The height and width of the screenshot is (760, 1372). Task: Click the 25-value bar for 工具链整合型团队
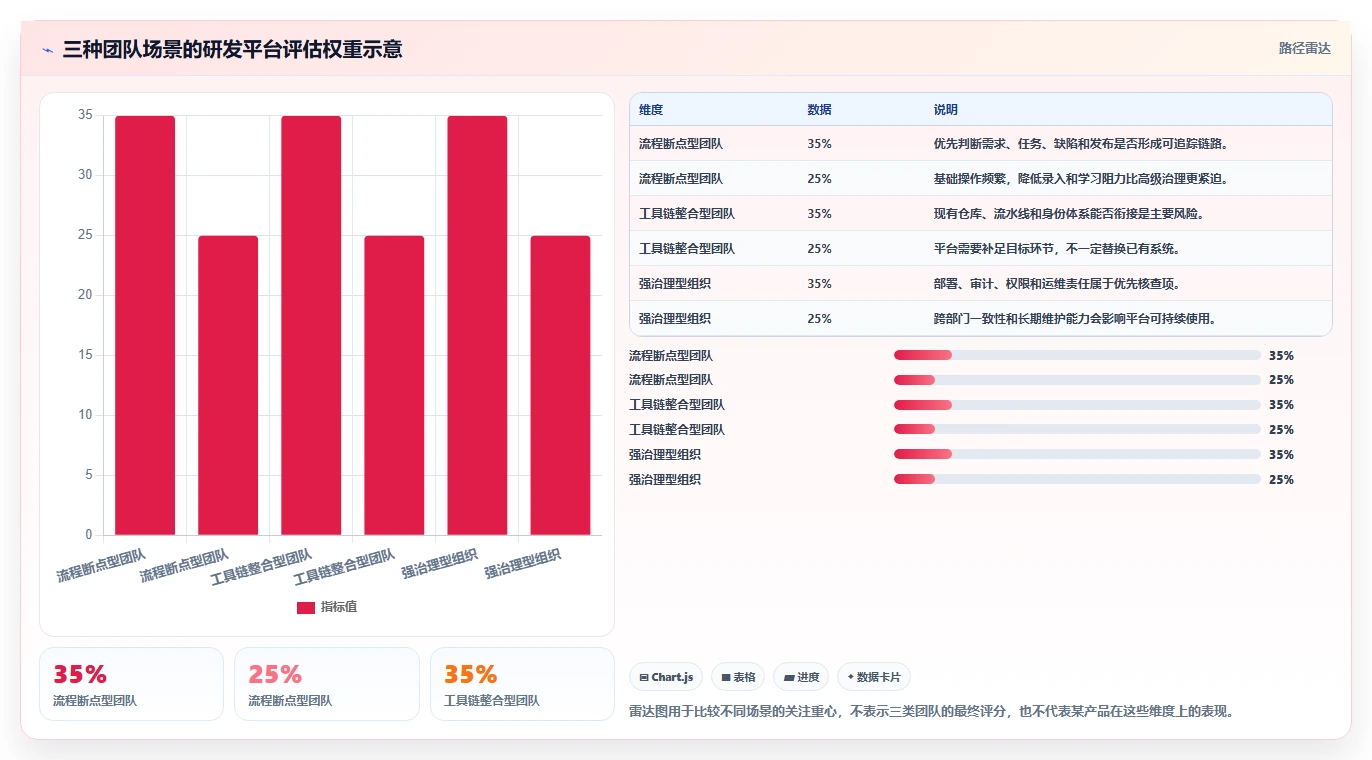pyautogui.click(x=394, y=385)
